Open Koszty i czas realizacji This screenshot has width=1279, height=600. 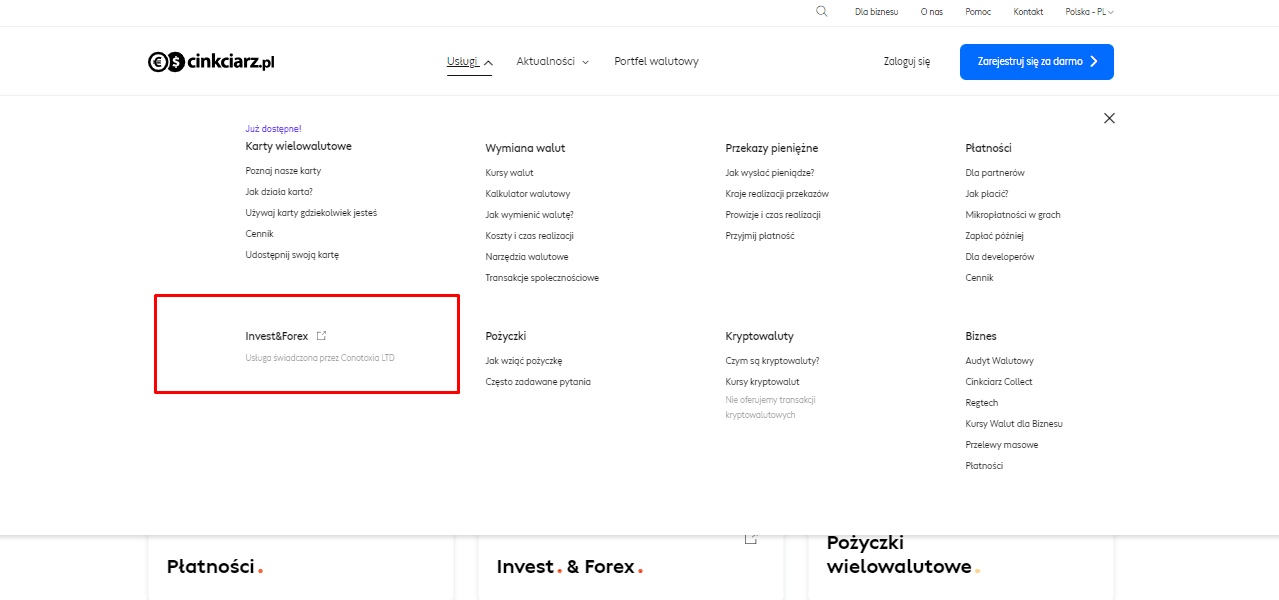529,236
